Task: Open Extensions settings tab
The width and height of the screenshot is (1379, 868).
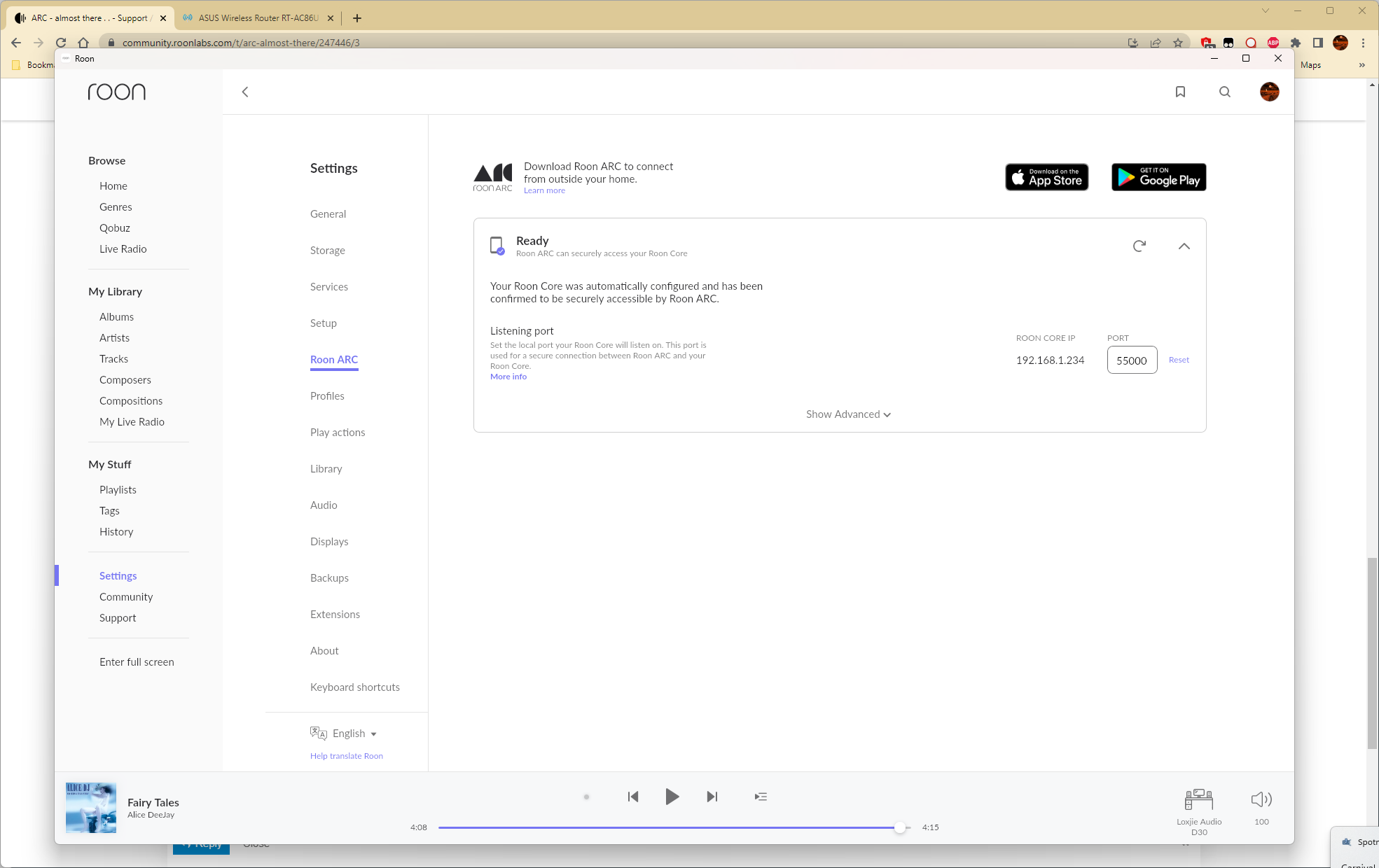Action: click(335, 615)
